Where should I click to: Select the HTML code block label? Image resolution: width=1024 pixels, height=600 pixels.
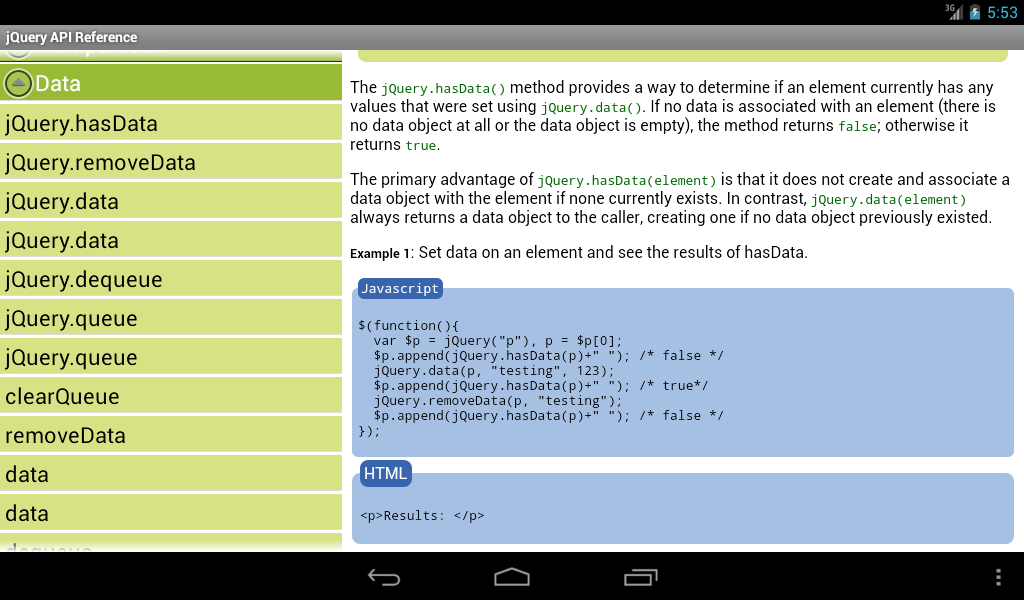385,473
